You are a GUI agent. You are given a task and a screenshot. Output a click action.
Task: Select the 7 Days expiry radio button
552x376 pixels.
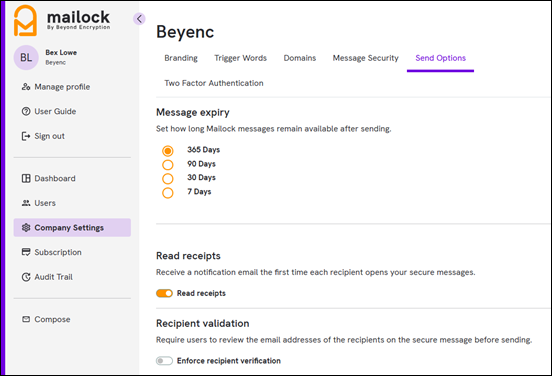pyautogui.click(x=168, y=193)
